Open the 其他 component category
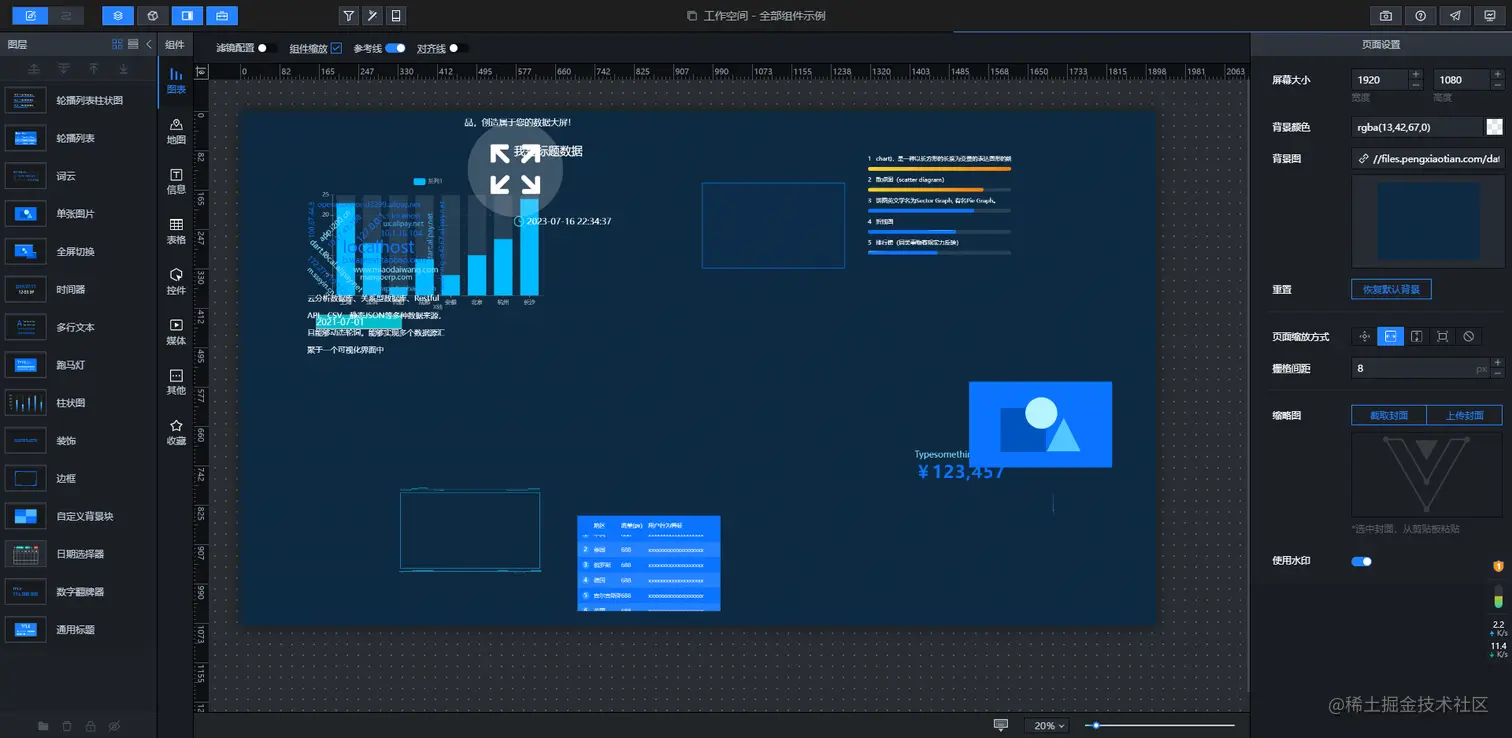 coord(176,382)
